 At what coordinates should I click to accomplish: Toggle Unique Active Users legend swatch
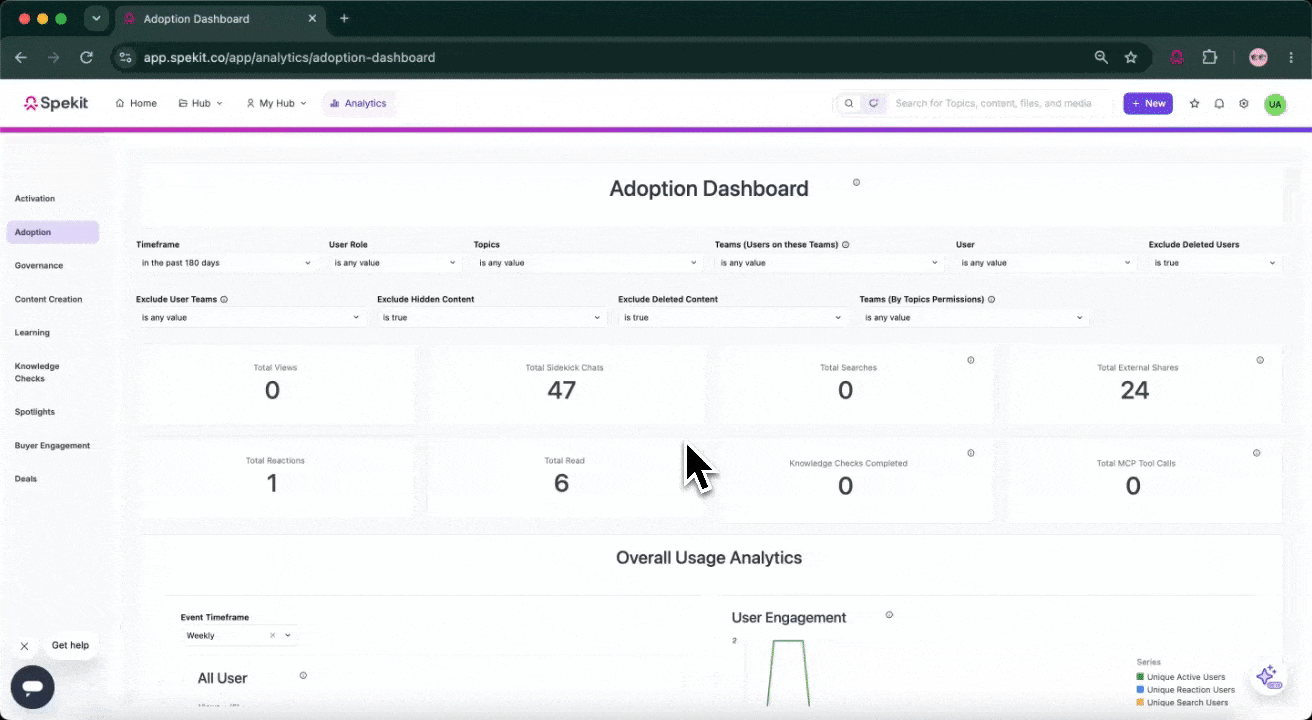tap(1140, 677)
